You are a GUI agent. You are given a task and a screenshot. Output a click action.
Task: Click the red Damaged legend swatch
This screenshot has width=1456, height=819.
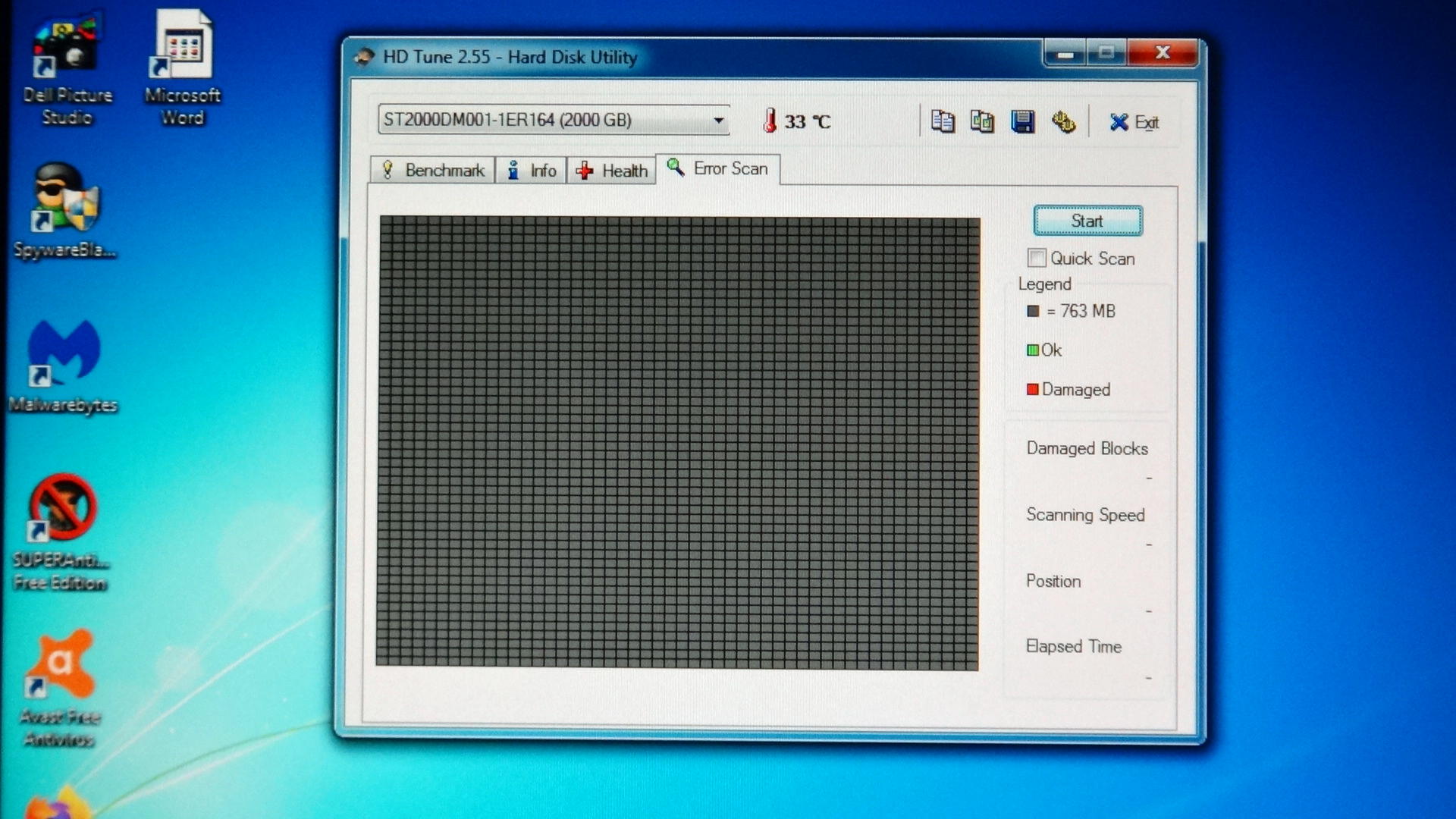1032,390
